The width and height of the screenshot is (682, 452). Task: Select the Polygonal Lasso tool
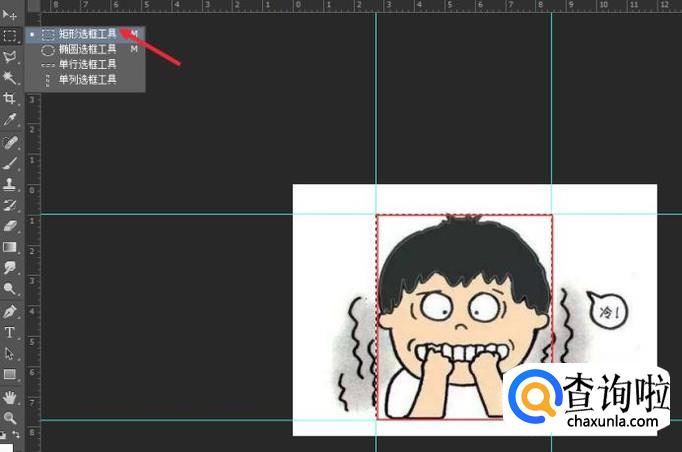click(10, 57)
